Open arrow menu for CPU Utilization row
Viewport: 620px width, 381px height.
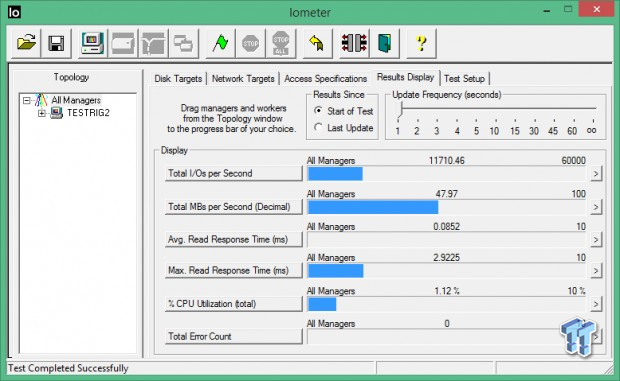pyautogui.click(x=596, y=304)
